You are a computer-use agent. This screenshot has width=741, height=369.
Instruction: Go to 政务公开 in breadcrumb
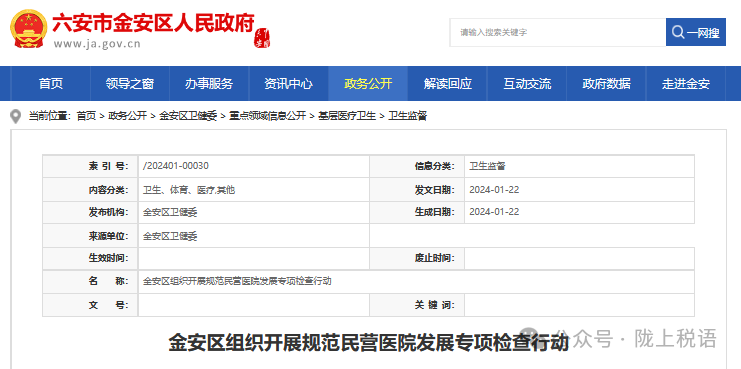pos(128,116)
